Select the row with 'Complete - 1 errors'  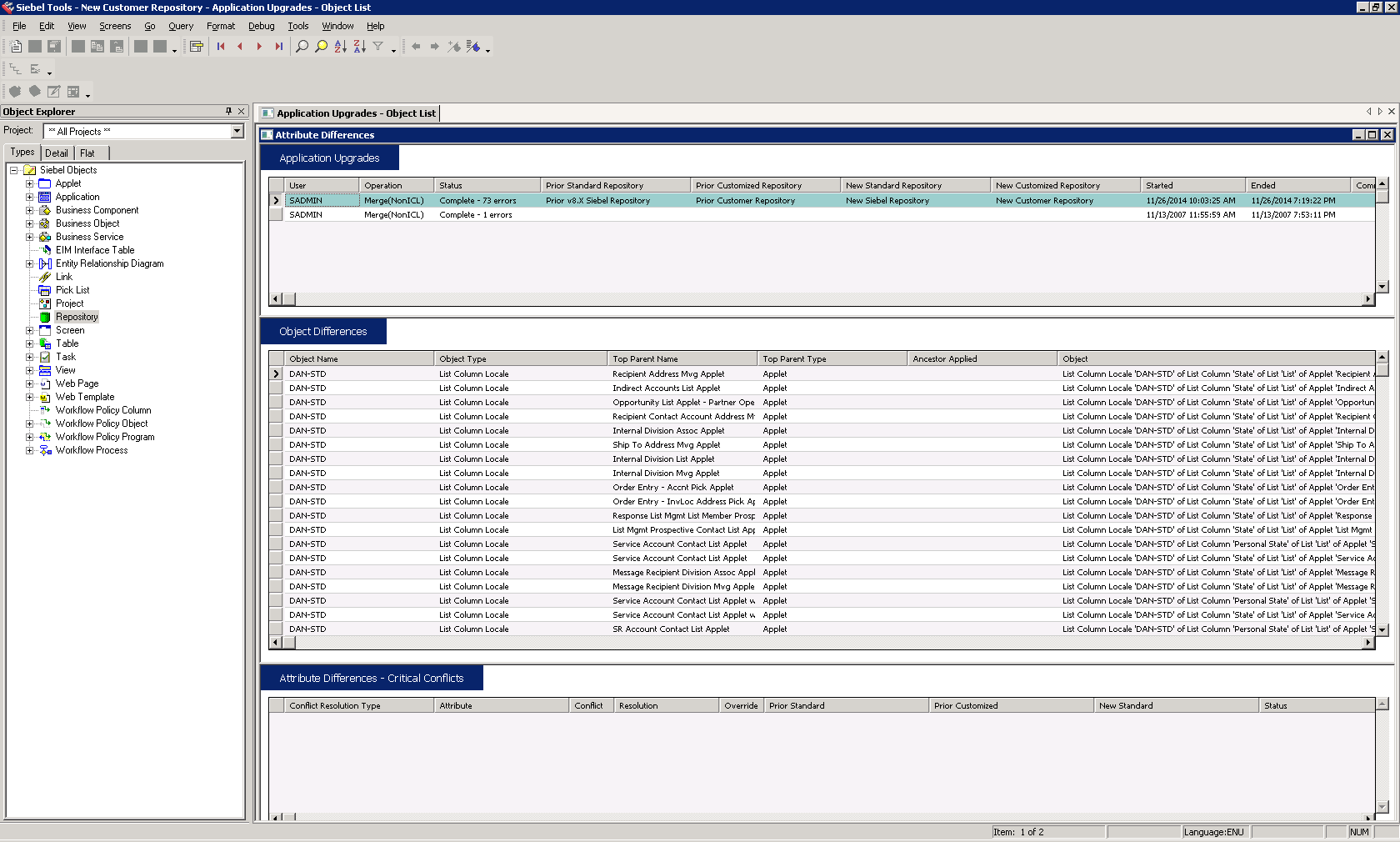(x=821, y=214)
